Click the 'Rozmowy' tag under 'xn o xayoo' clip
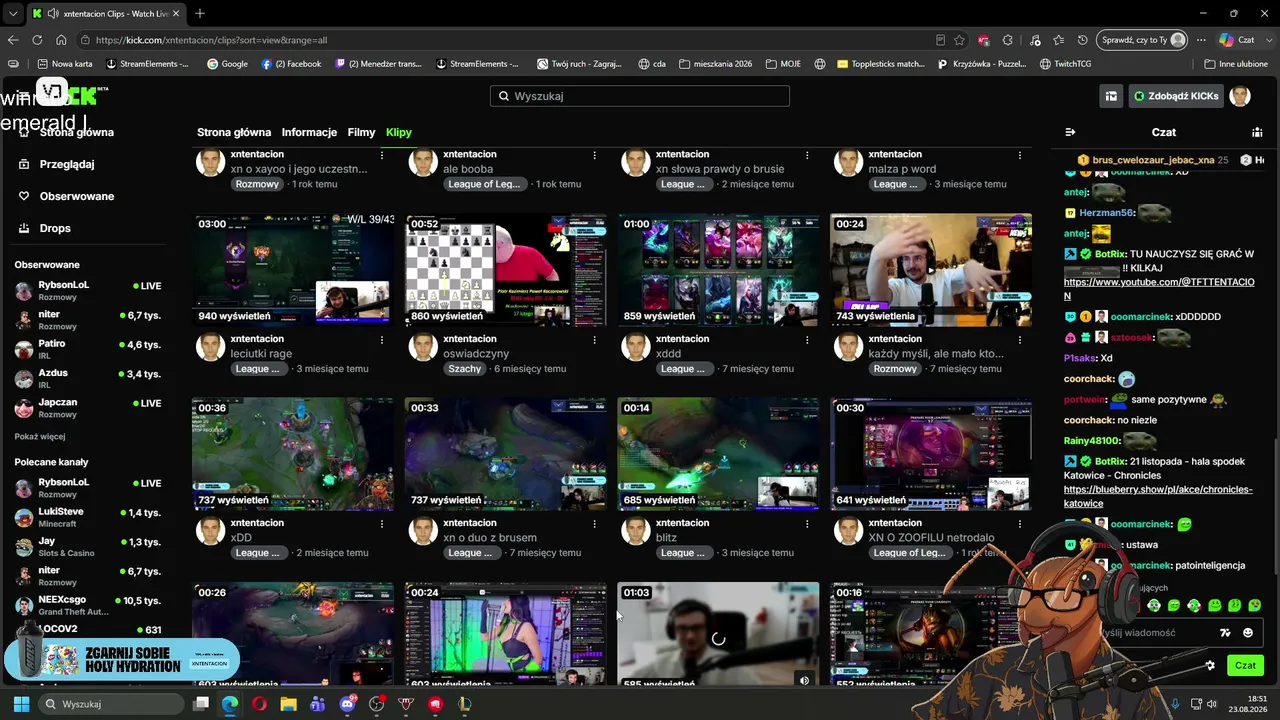The image size is (1280, 720). click(x=257, y=185)
